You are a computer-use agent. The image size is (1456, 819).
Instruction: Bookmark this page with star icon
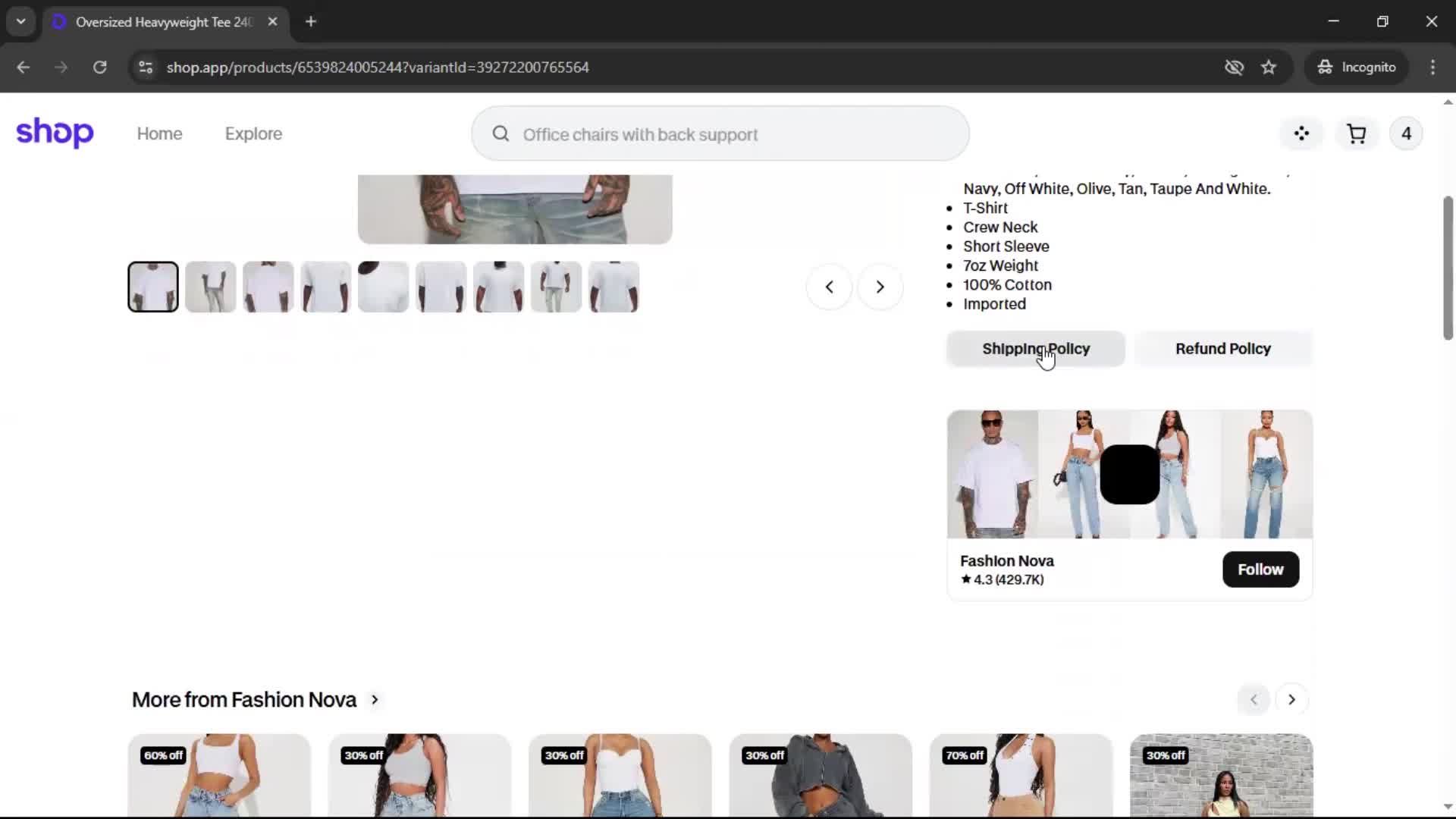(1269, 67)
